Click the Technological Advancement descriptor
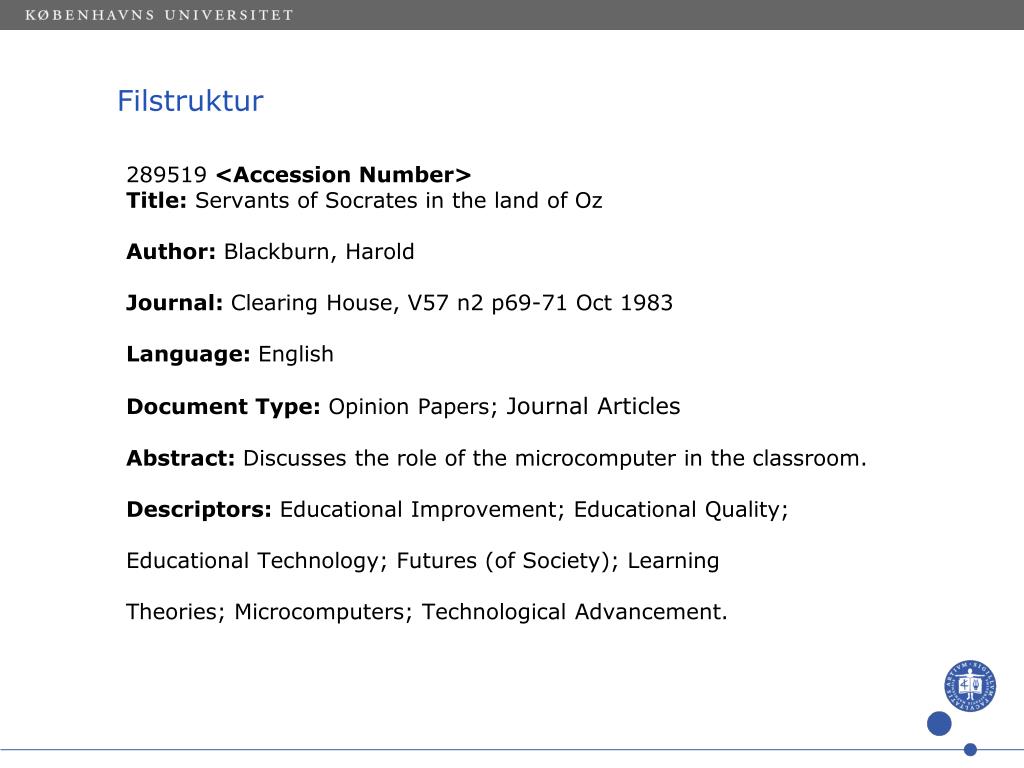The width and height of the screenshot is (1024, 768). [574, 612]
